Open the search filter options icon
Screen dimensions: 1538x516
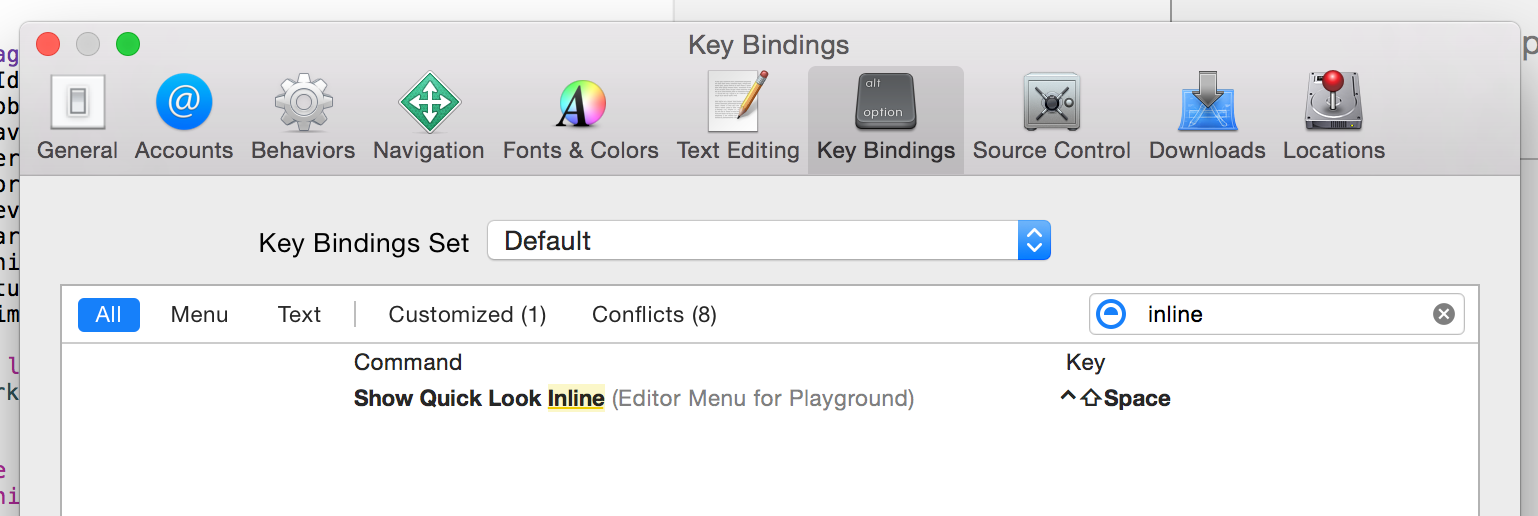coord(1111,314)
